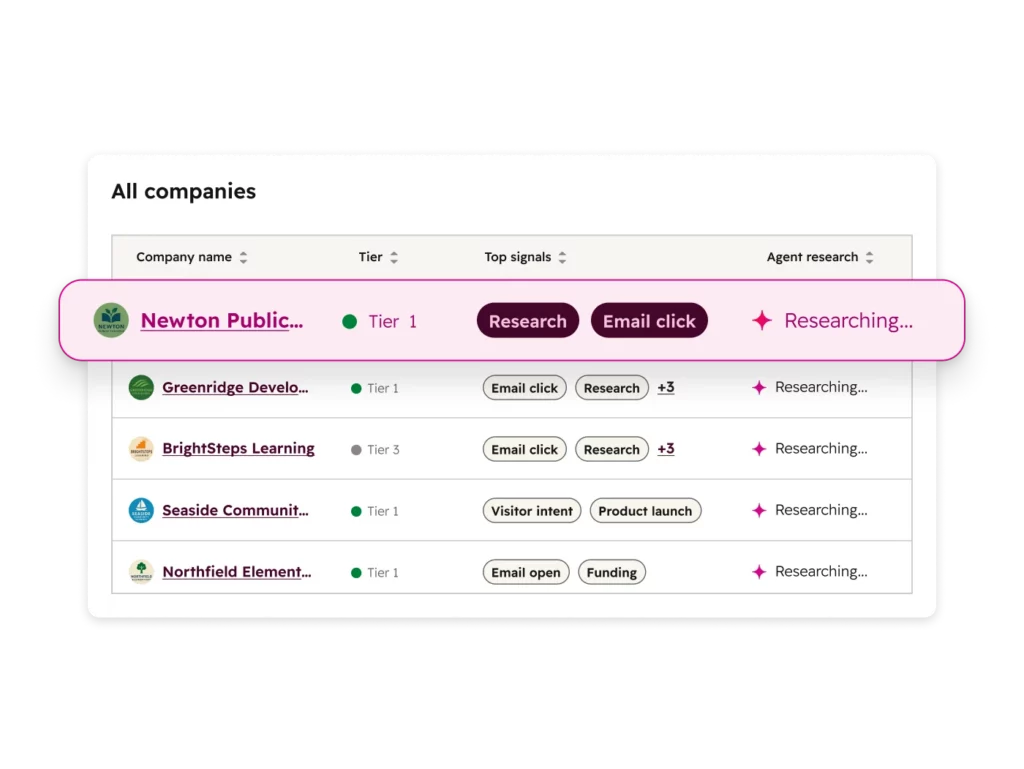
Task: Select the Funding signal tag
Action: tap(612, 572)
